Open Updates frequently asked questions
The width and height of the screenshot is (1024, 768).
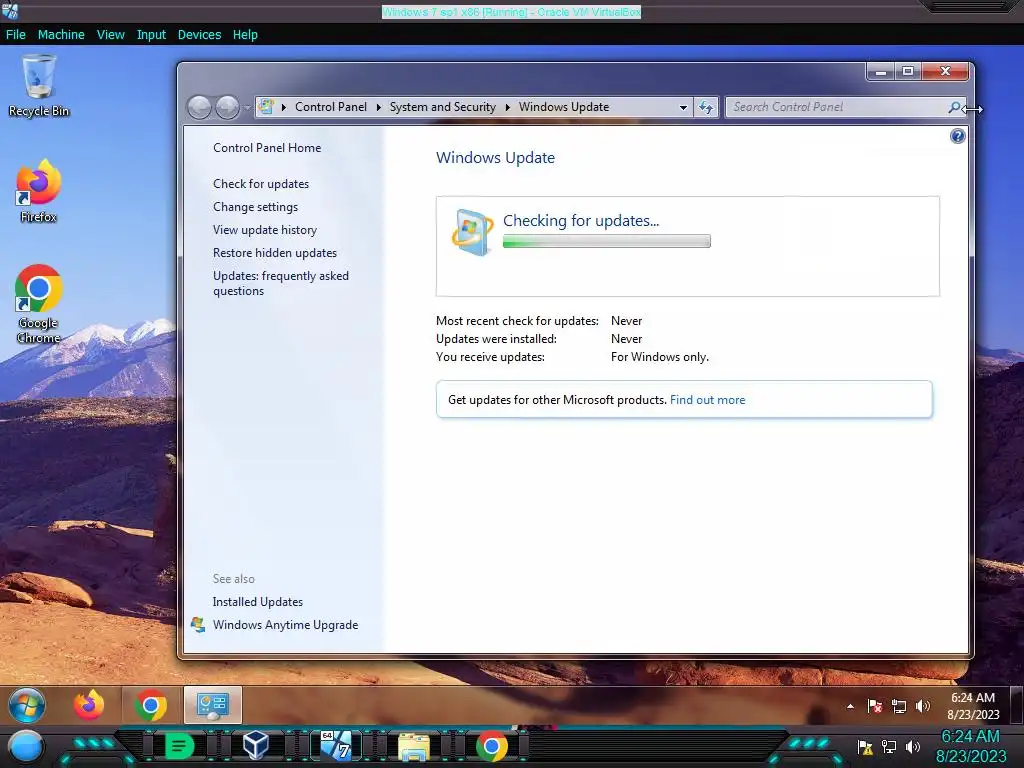tap(281, 283)
